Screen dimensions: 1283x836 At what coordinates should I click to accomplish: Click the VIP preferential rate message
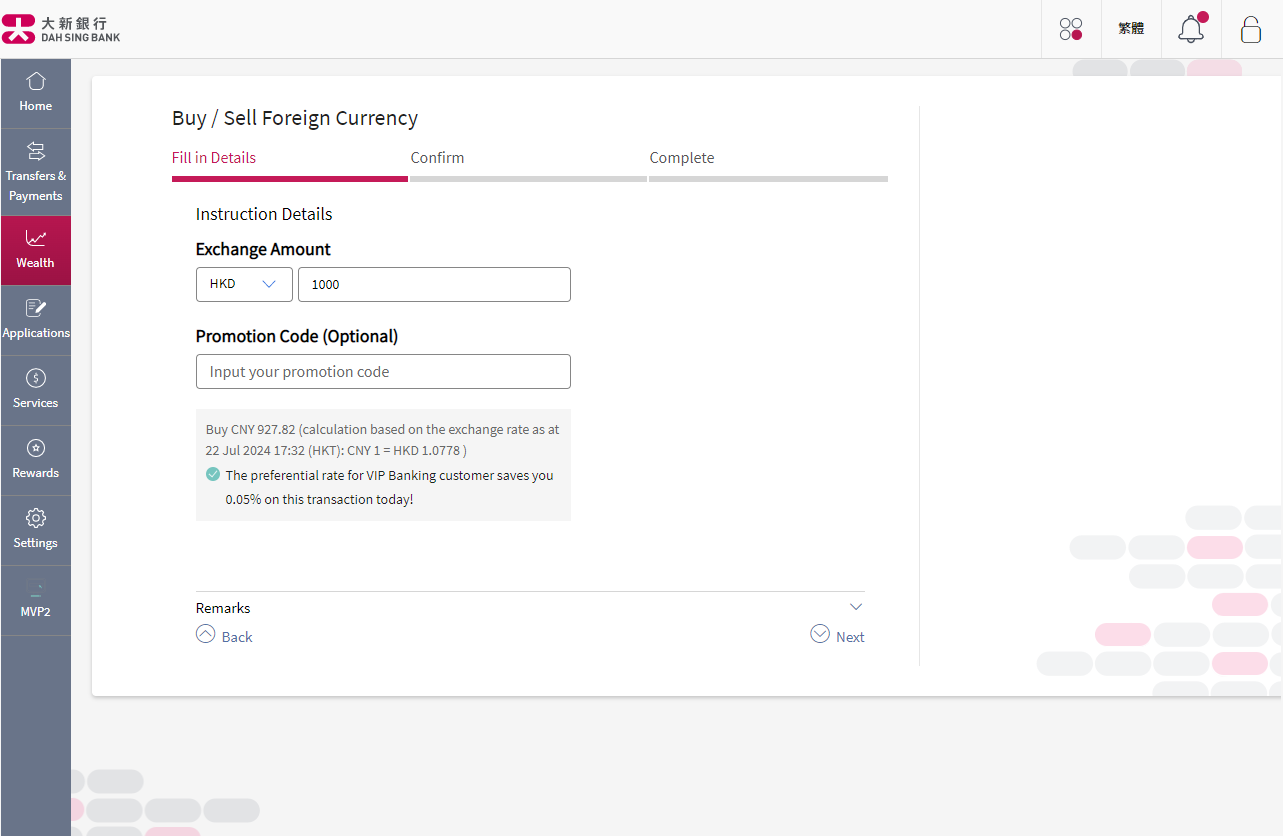point(389,487)
